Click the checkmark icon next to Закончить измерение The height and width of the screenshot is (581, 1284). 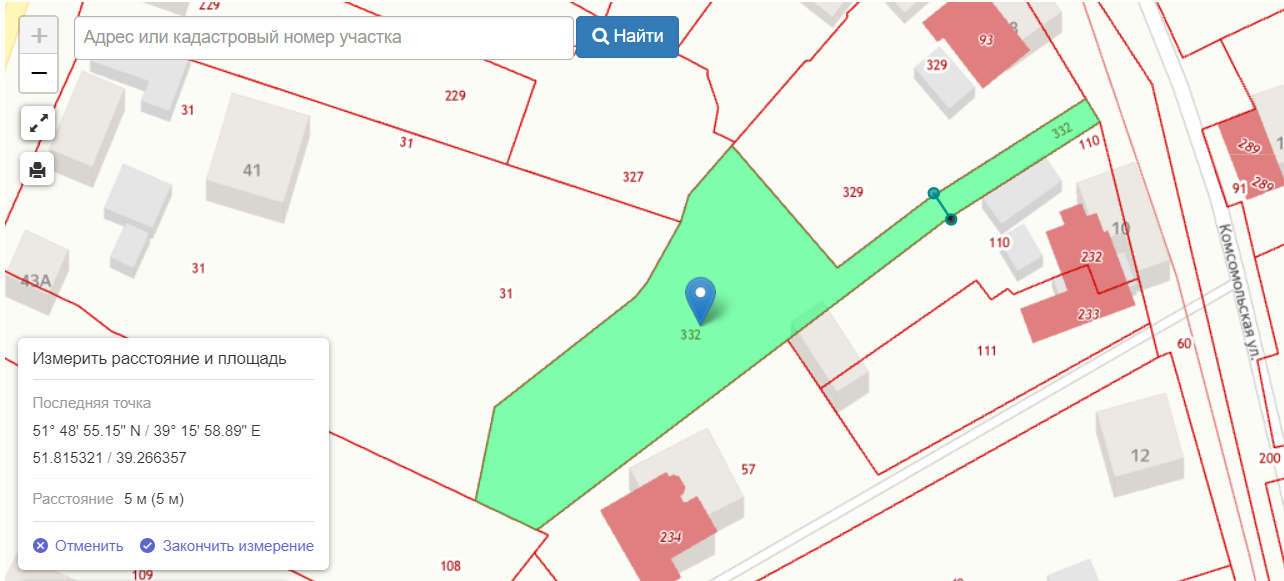(147, 546)
